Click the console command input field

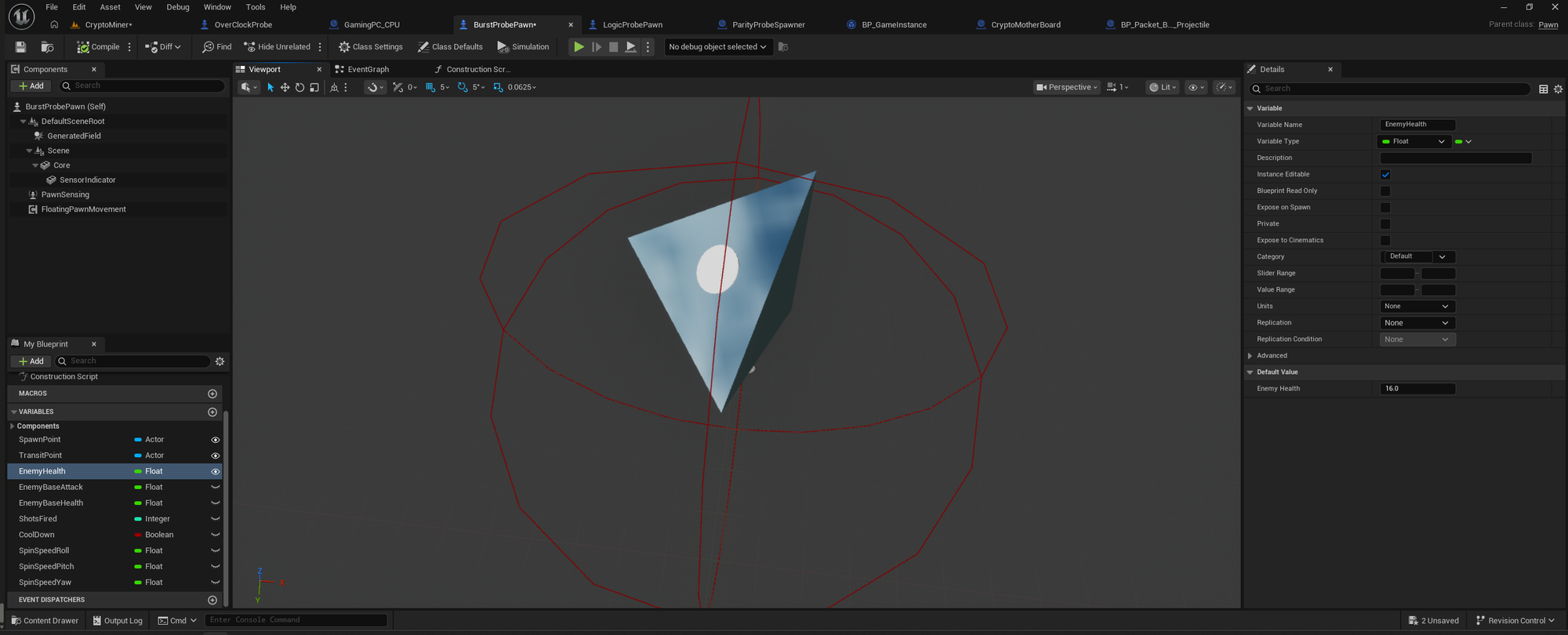pyautogui.click(x=296, y=620)
